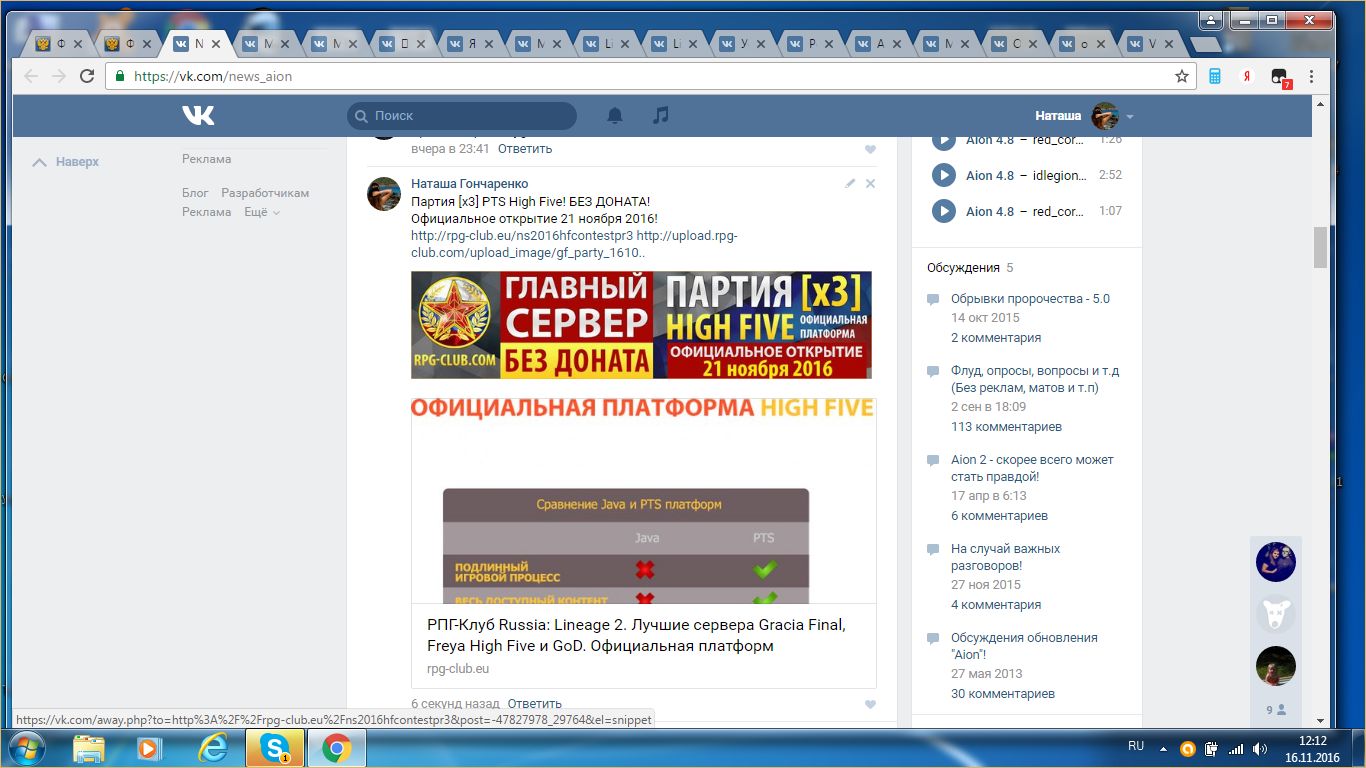Play the Aion 4.8 idlegion track
Screen dimensions: 1366x768
(x=943, y=176)
